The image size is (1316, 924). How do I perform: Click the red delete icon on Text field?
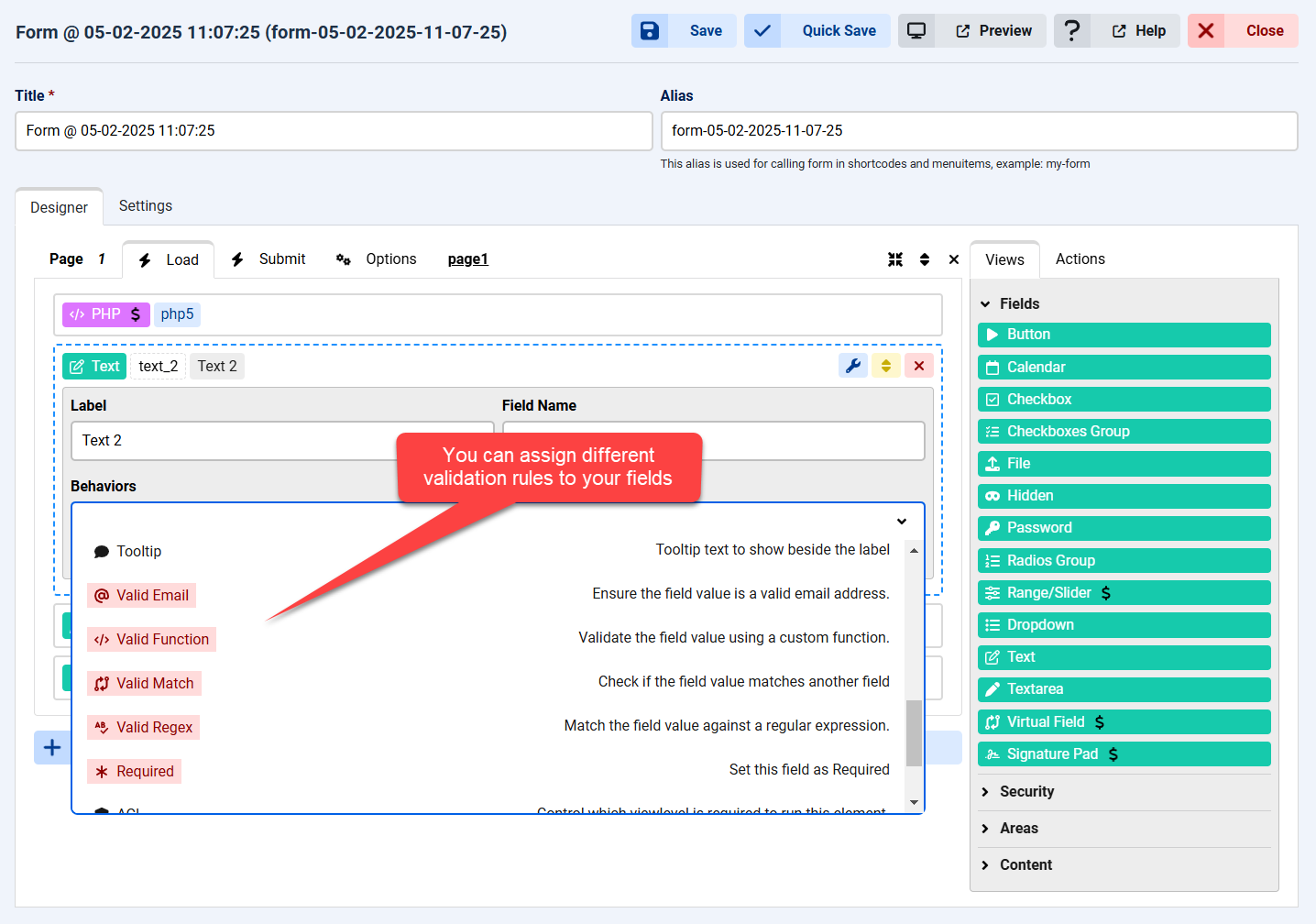[918, 366]
